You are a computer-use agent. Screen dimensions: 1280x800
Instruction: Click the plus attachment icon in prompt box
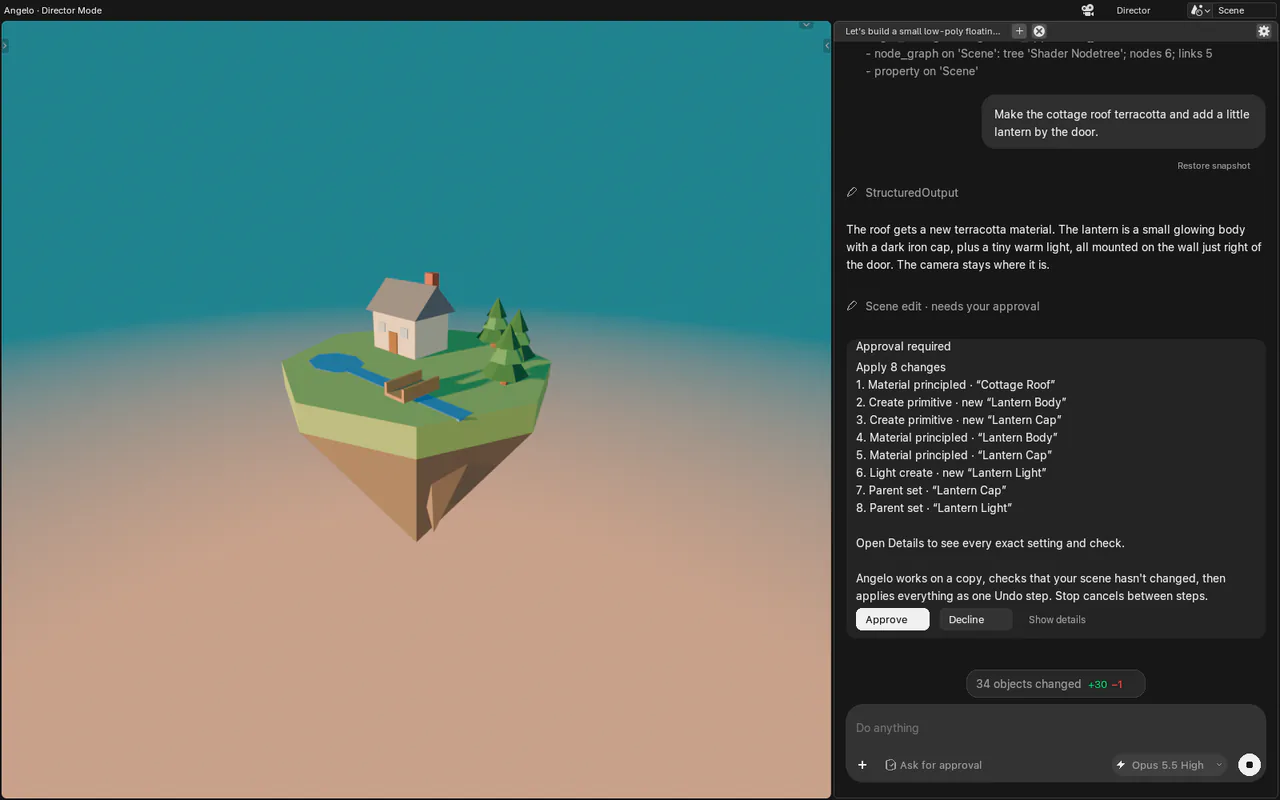[x=862, y=765]
